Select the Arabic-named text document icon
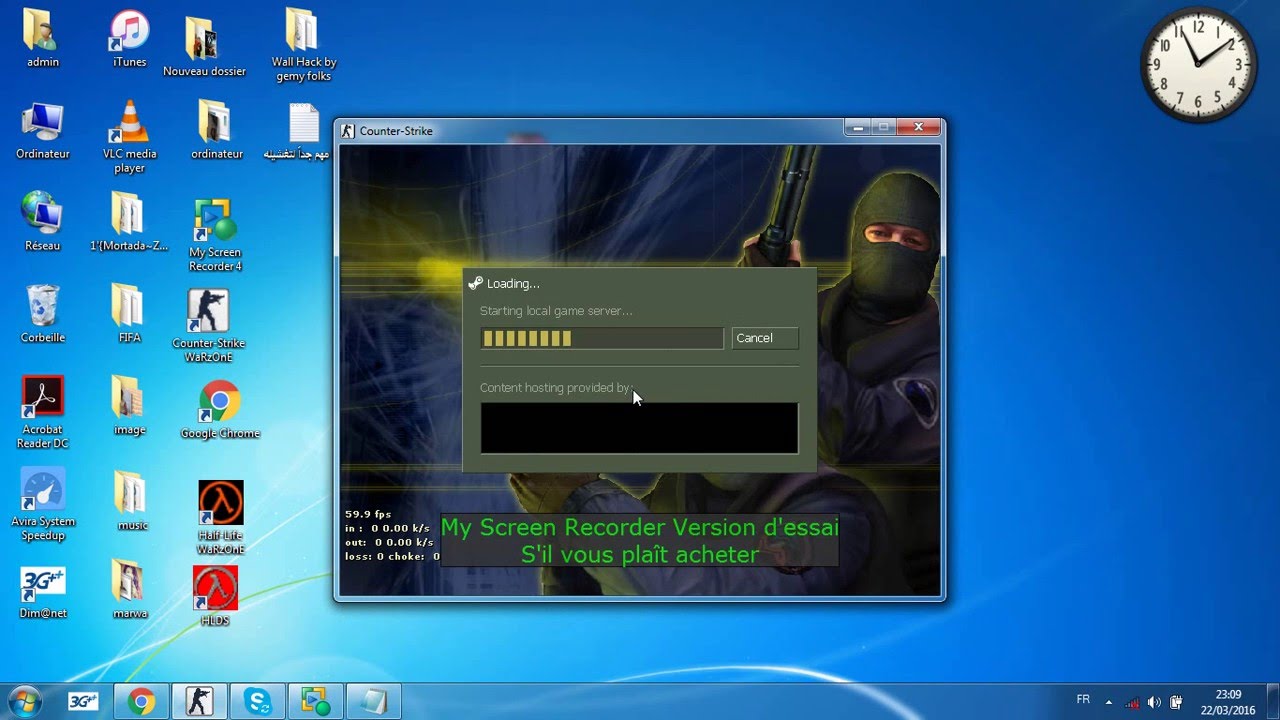Image resolution: width=1280 pixels, height=720 pixels. (x=298, y=131)
